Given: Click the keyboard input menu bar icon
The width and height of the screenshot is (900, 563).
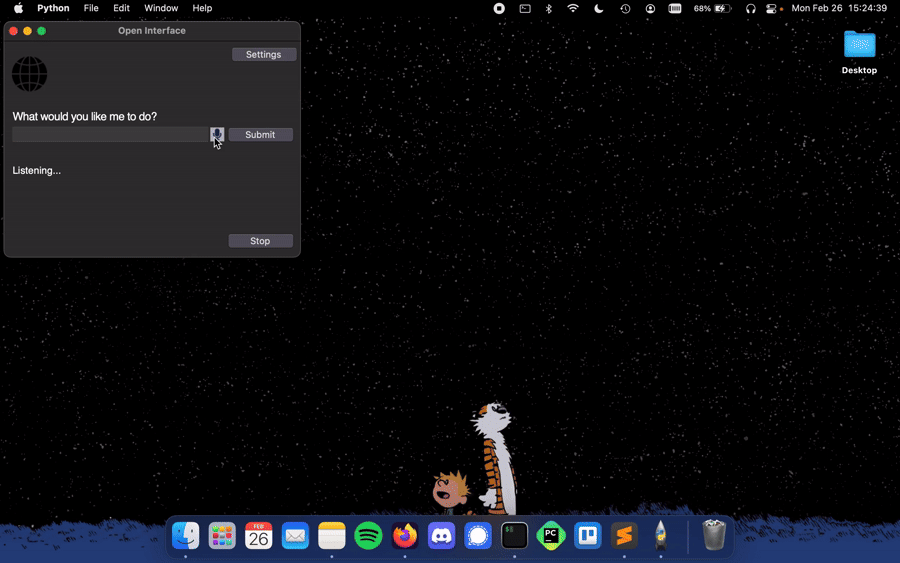Looking at the screenshot, I should [x=675, y=8].
